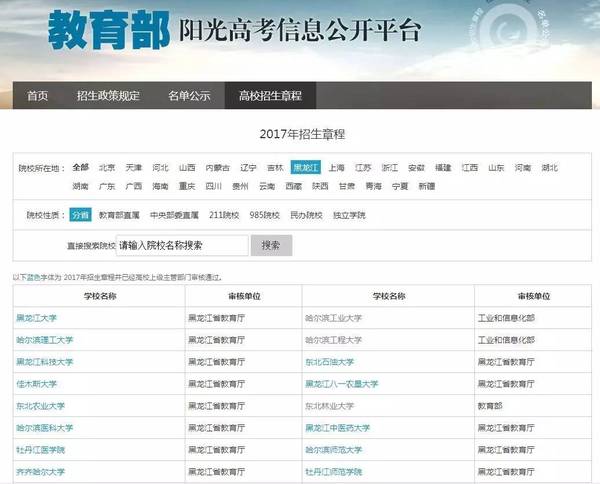Open 哈尔滨医科大学 admission charter
Image resolution: width=600 pixels, height=484 pixels.
click(44, 428)
